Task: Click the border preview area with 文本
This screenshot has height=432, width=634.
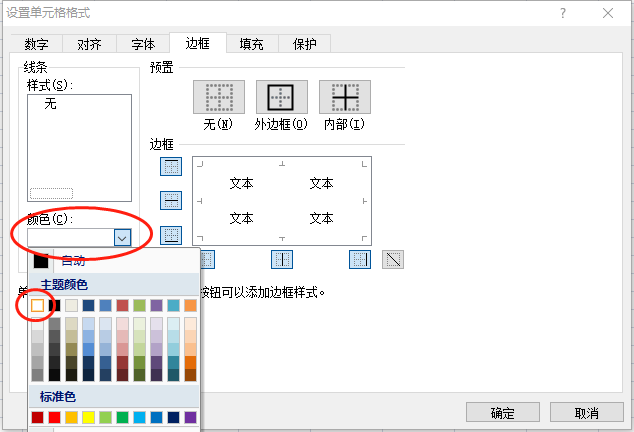Action: pos(282,201)
